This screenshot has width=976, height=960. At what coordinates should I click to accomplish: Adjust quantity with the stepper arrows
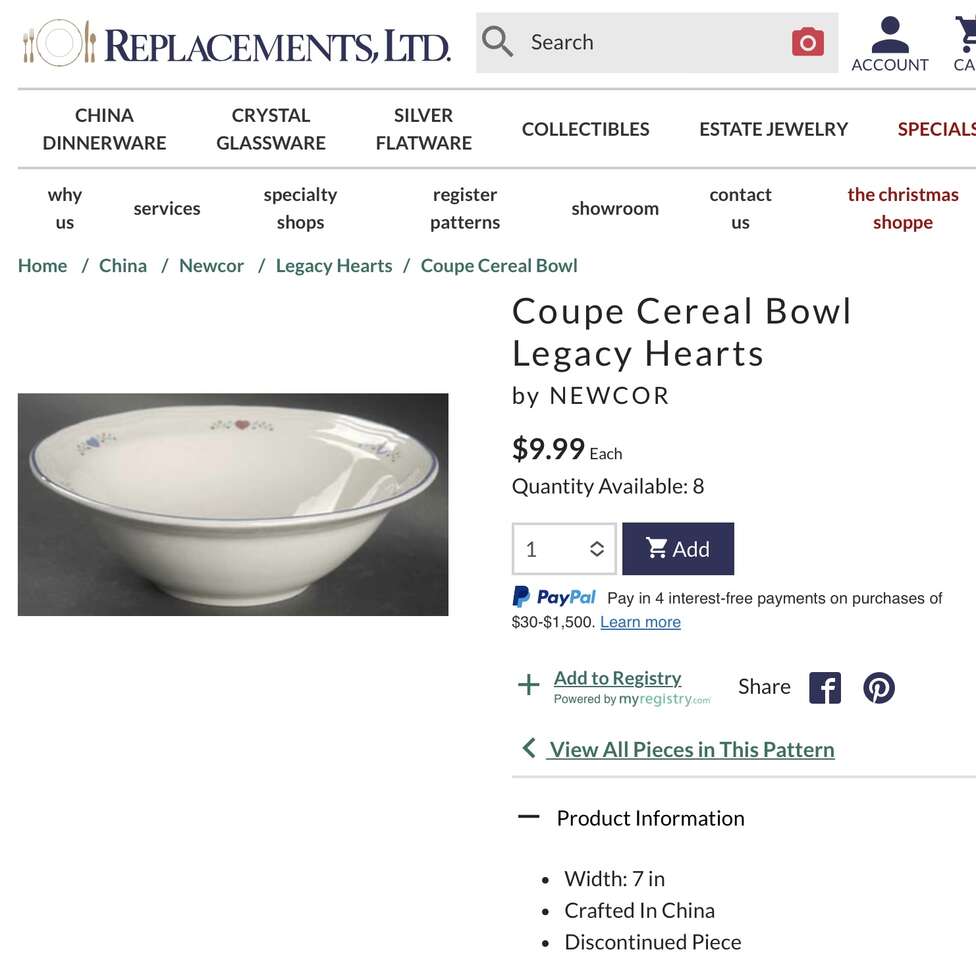click(x=596, y=549)
